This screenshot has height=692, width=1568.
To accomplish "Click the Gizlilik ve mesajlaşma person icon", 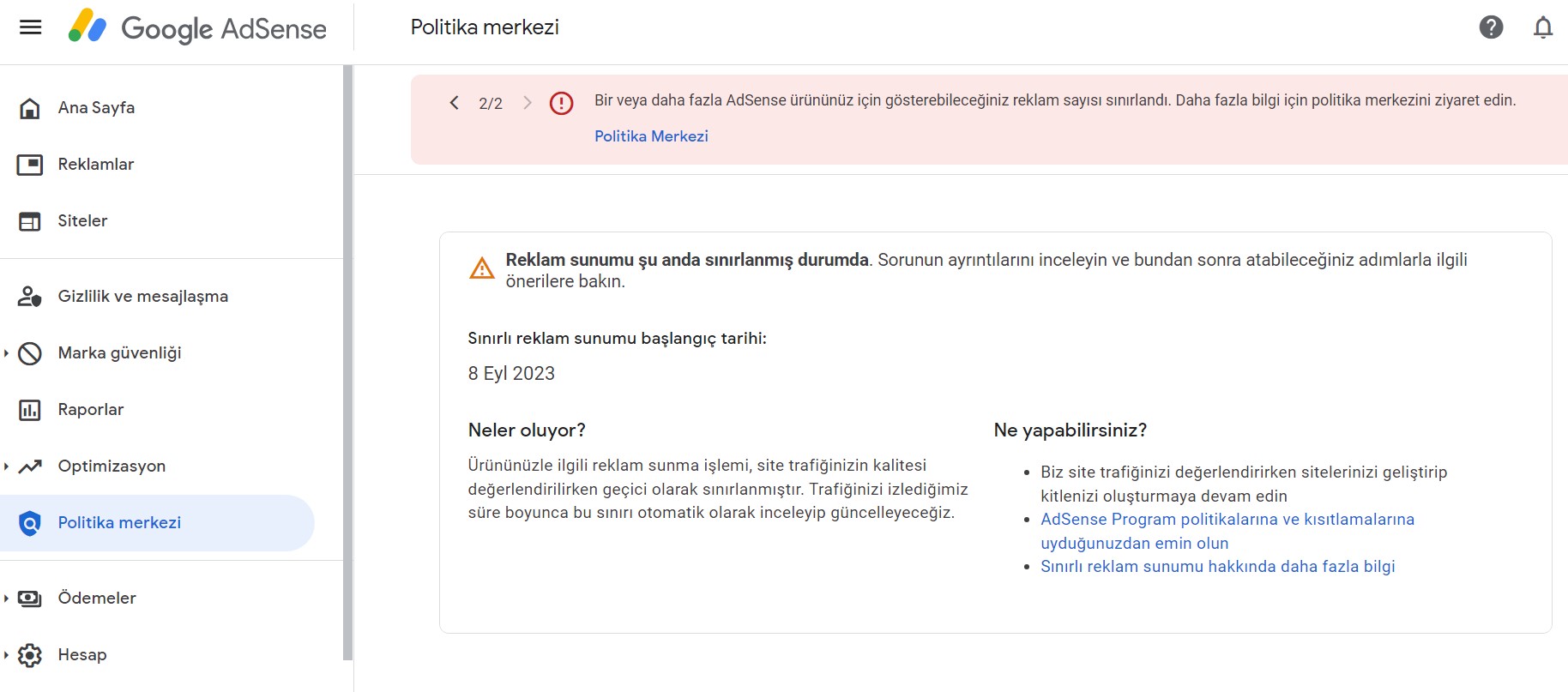I will [30, 297].
